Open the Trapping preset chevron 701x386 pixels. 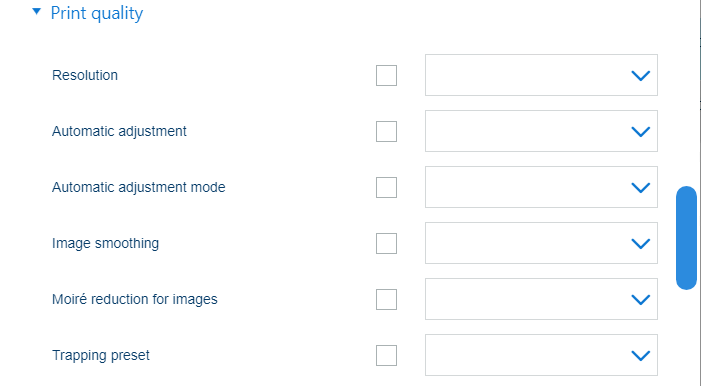640,356
